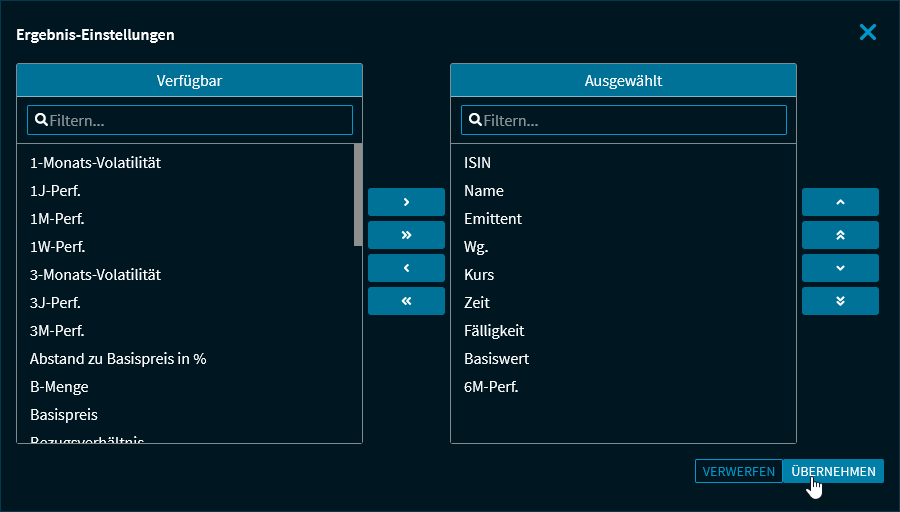Move selected column to the top
900x512 pixels.
[x=840, y=235]
